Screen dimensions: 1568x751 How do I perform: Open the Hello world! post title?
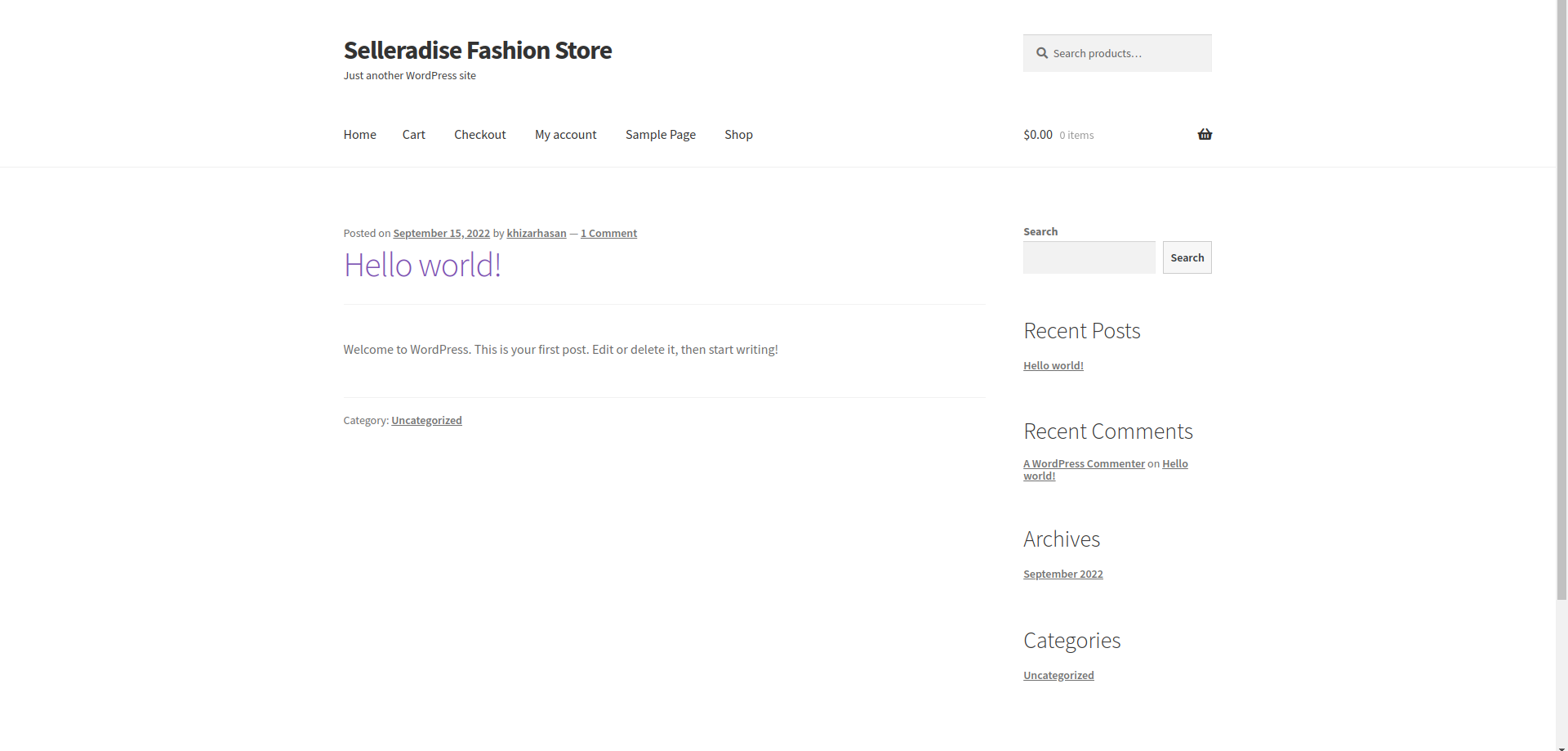(x=422, y=265)
